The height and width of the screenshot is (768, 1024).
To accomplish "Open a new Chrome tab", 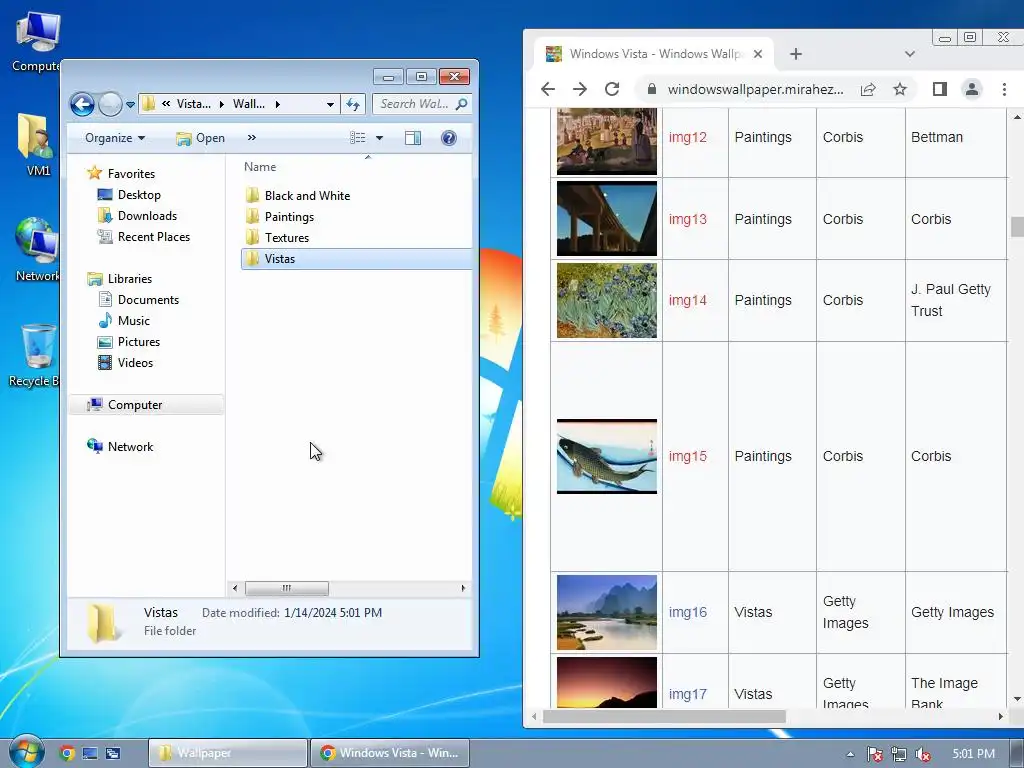I will [x=795, y=54].
